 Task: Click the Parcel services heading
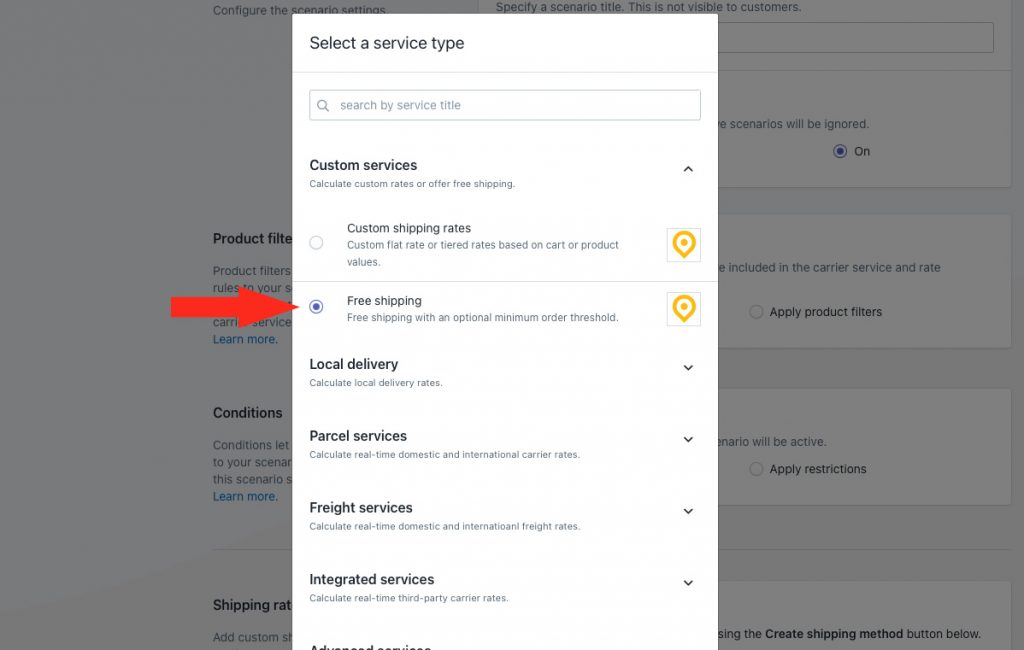click(358, 436)
